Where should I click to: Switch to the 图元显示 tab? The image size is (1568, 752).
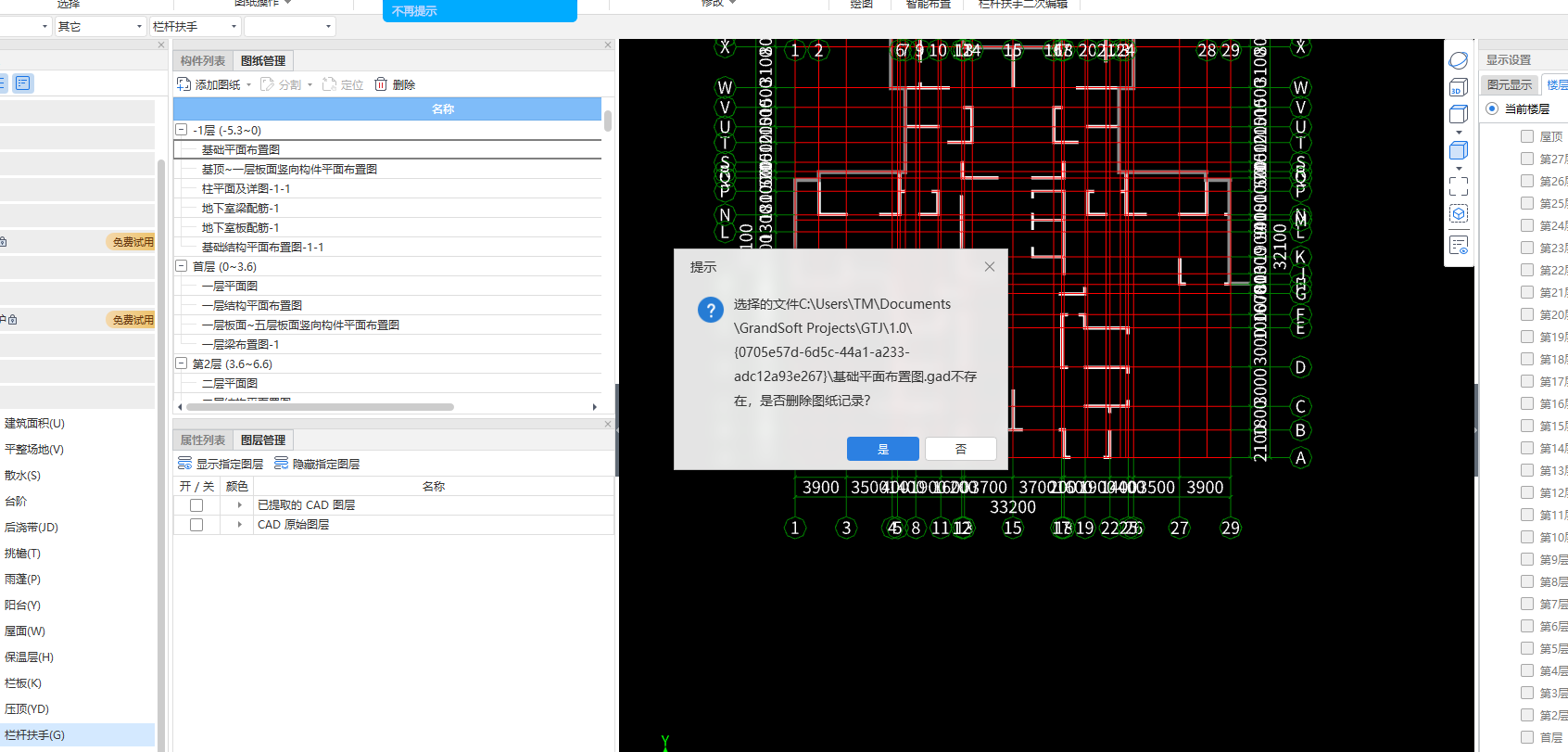1510,84
